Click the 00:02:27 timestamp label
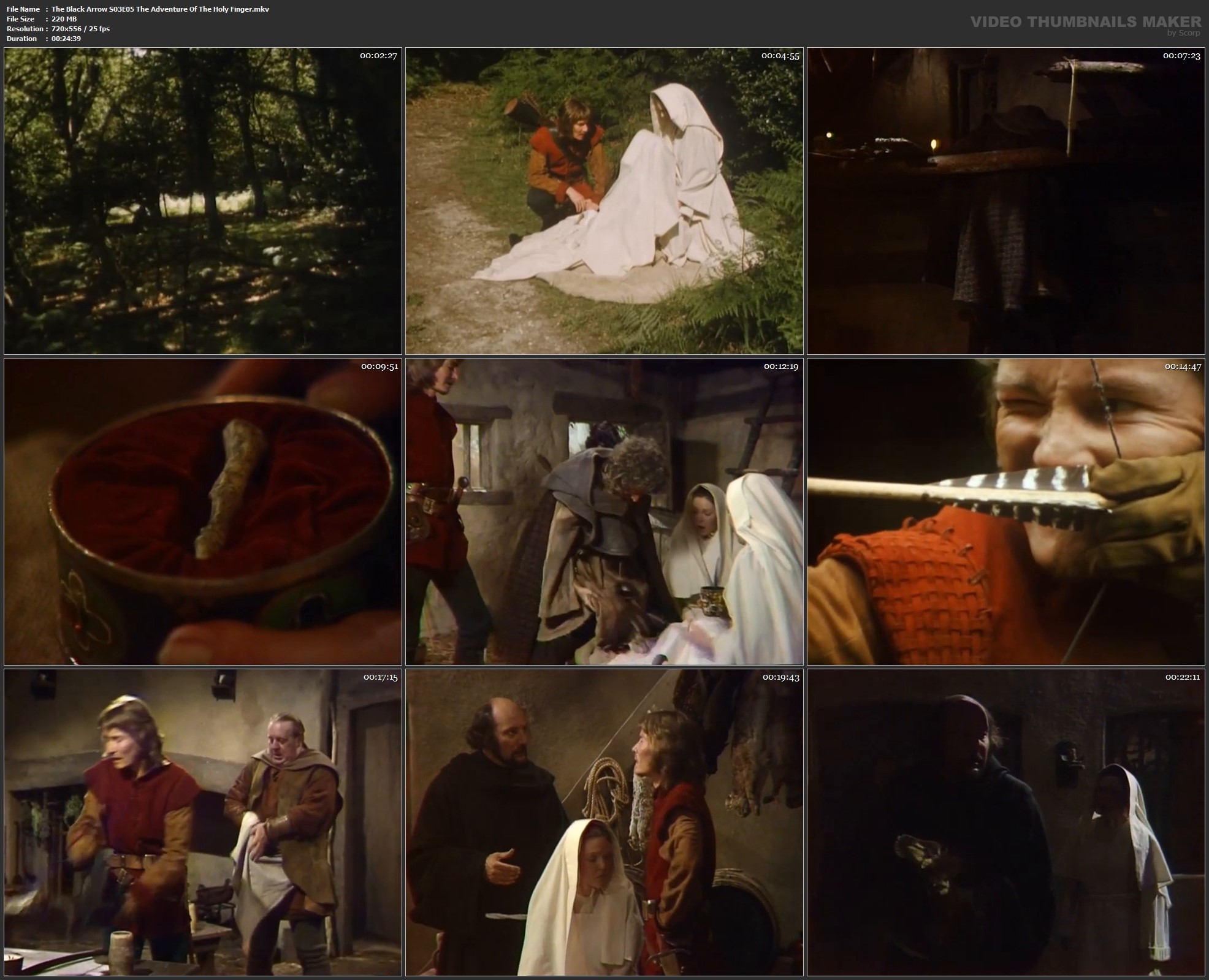Image resolution: width=1209 pixels, height=980 pixels. [378, 56]
